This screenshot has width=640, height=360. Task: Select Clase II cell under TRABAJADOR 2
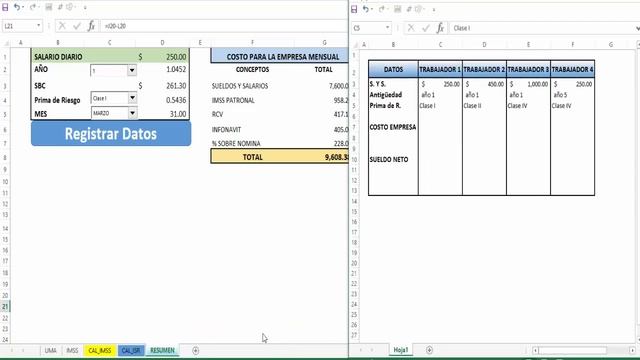pyautogui.click(x=484, y=106)
